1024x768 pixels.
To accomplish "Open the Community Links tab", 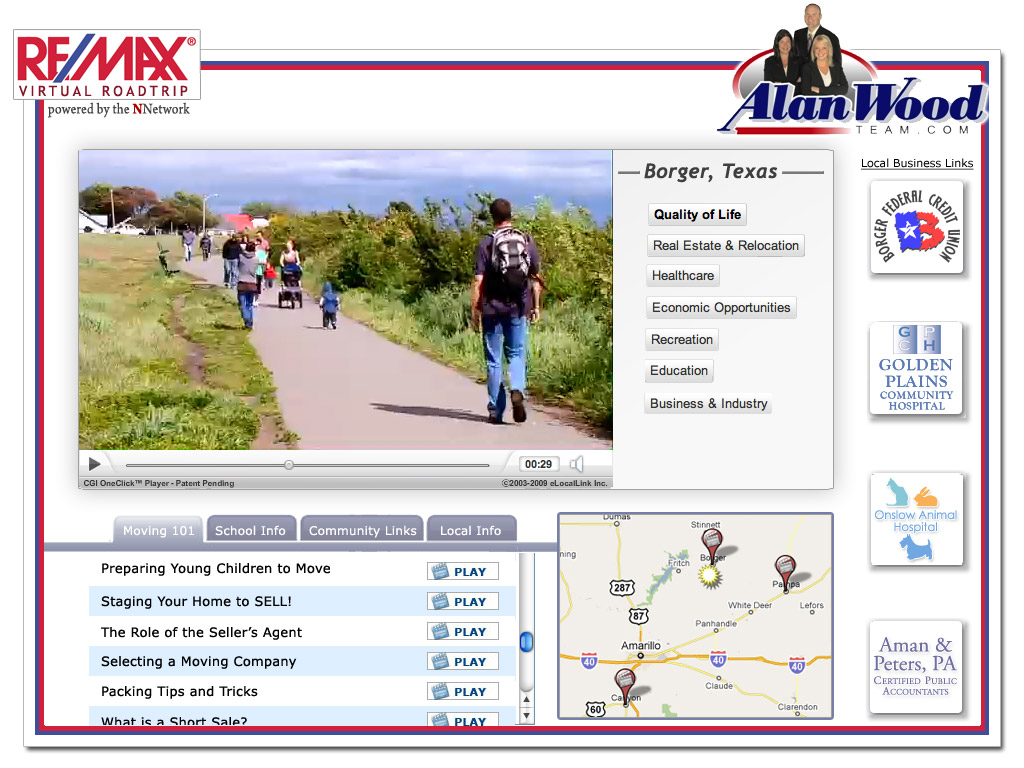I will [362, 530].
